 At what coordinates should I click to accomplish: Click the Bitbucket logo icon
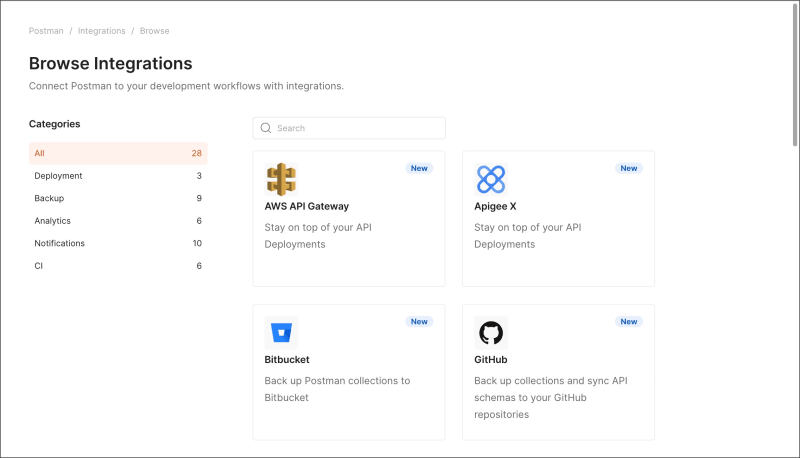[281, 333]
